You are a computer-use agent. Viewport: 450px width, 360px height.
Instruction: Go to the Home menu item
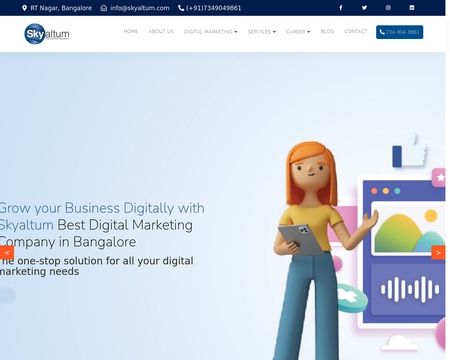[x=131, y=31]
